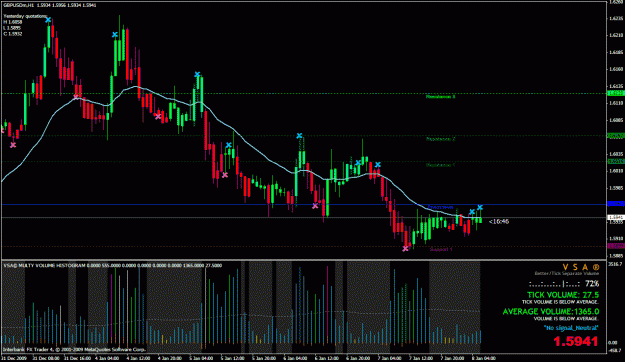Click the green Resistance 2 price tag on axis
This screenshot has height=362, width=625.
(616, 136)
